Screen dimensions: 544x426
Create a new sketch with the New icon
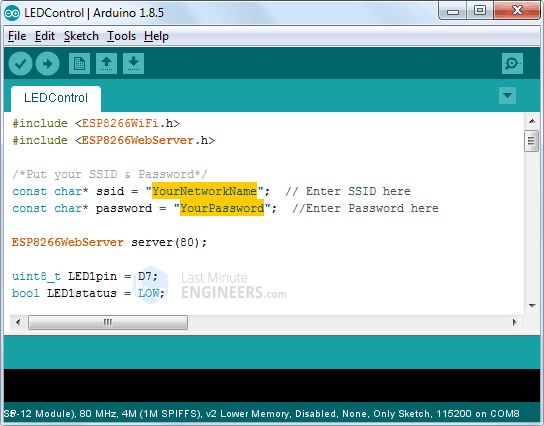click(x=79, y=63)
